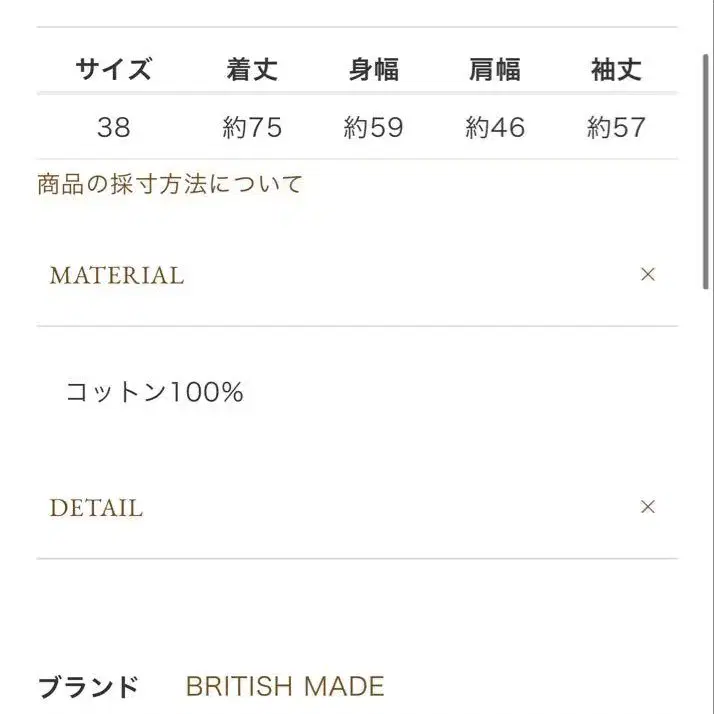This screenshot has width=714, height=714.
Task: Close DETAIL section using its × icon
Action: pos(647,507)
